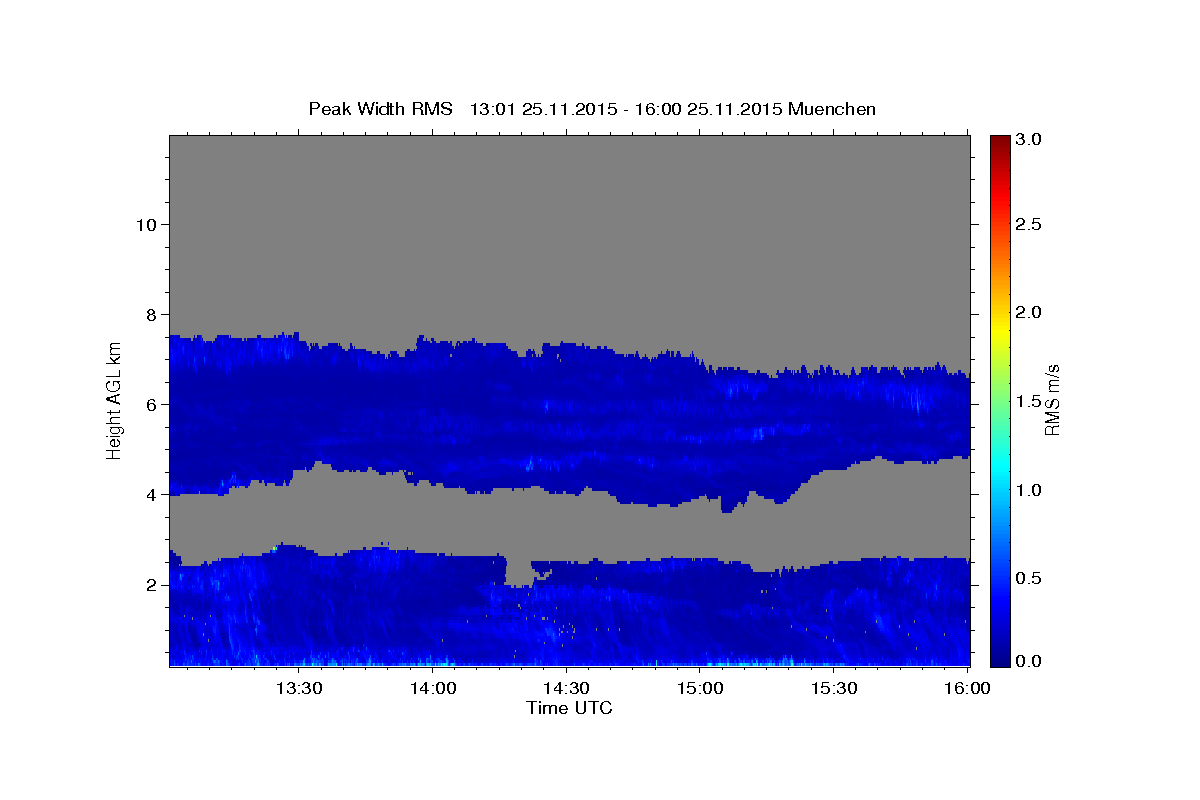Click the height axis label 8

point(150,314)
